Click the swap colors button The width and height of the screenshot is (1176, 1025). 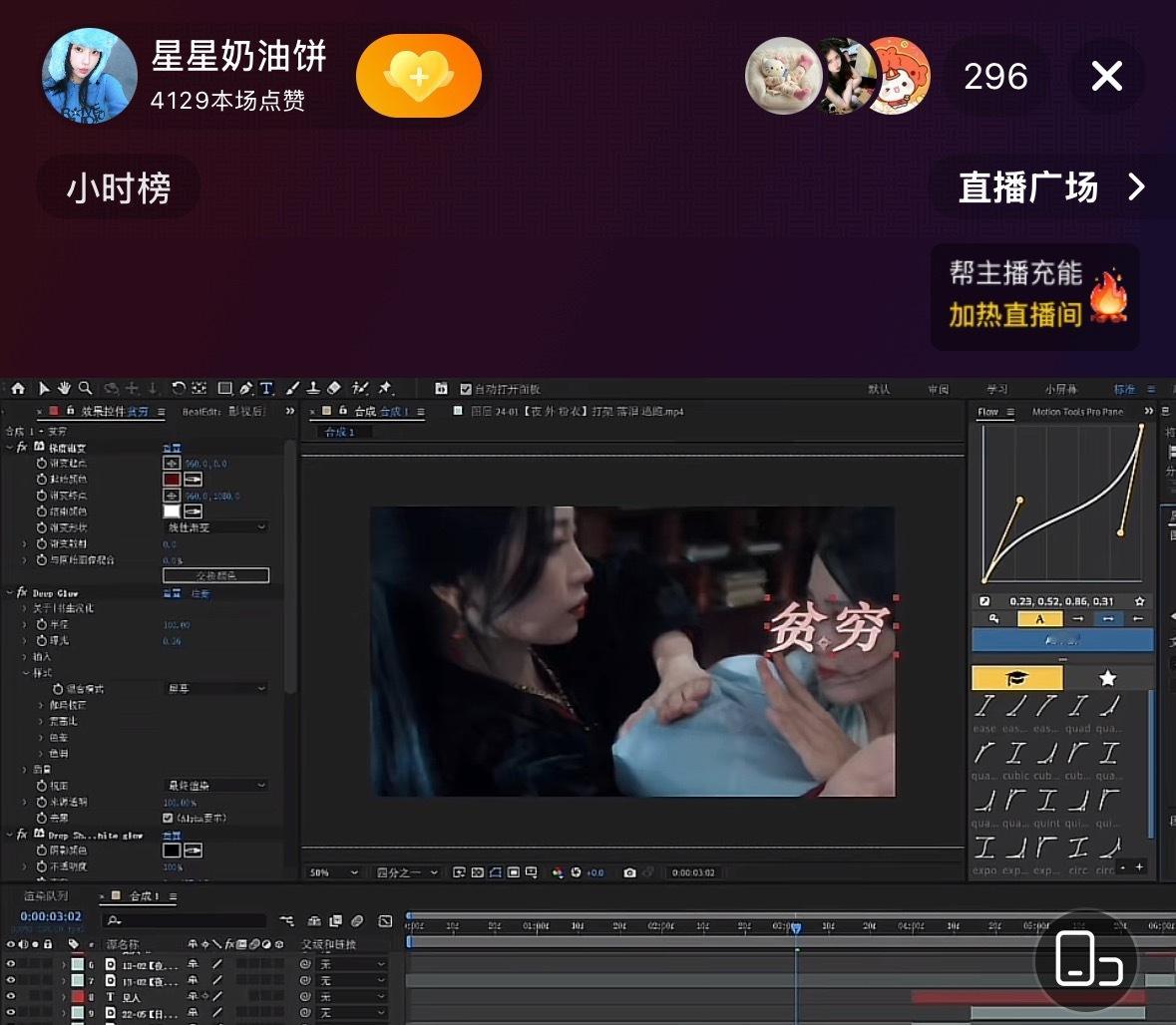pyautogui.click(x=216, y=575)
